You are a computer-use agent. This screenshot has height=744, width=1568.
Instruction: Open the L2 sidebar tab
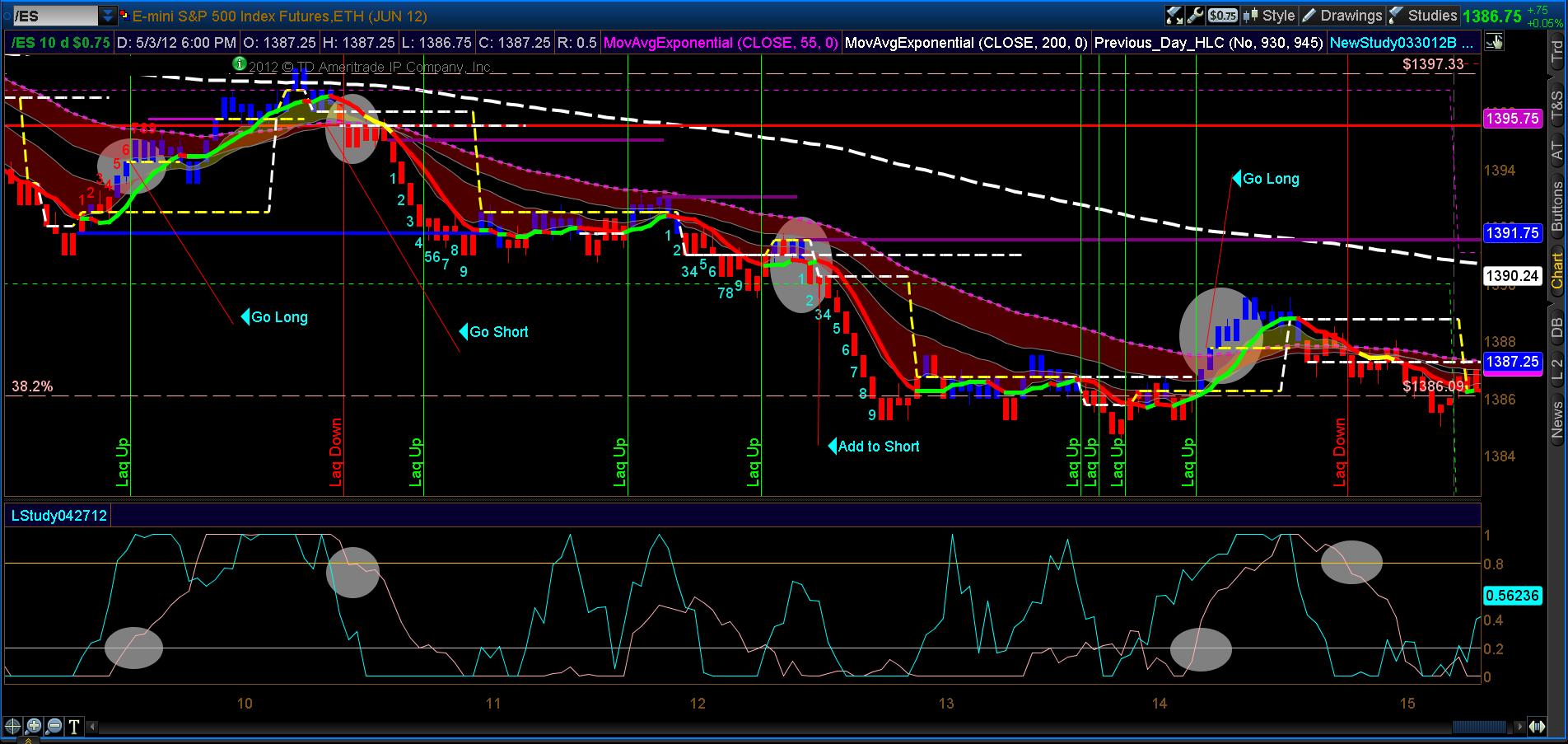pyautogui.click(x=1556, y=369)
